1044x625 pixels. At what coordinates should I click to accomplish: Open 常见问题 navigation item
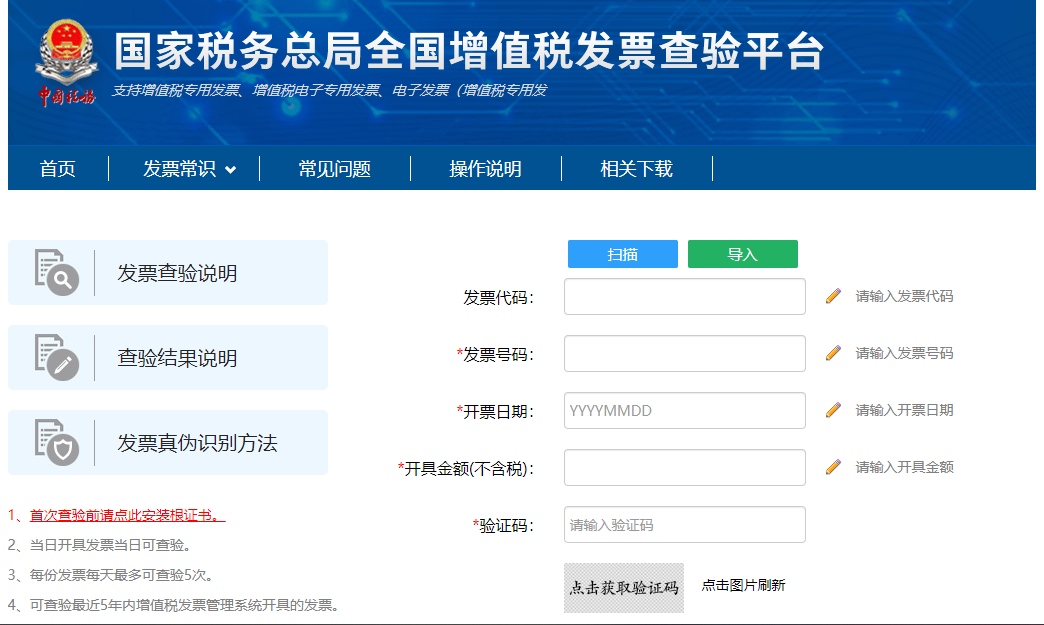click(x=334, y=168)
